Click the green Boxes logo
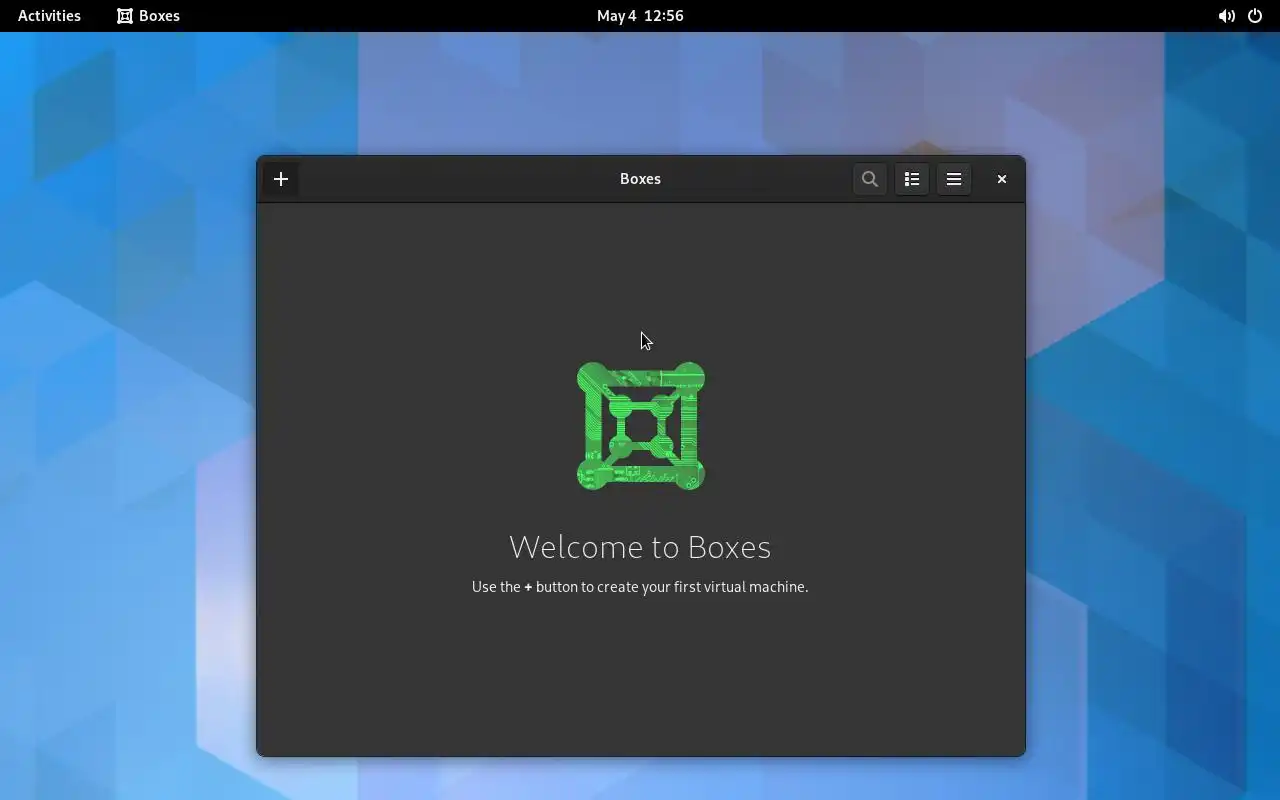Viewport: 1280px width, 800px height. [x=641, y=426]
